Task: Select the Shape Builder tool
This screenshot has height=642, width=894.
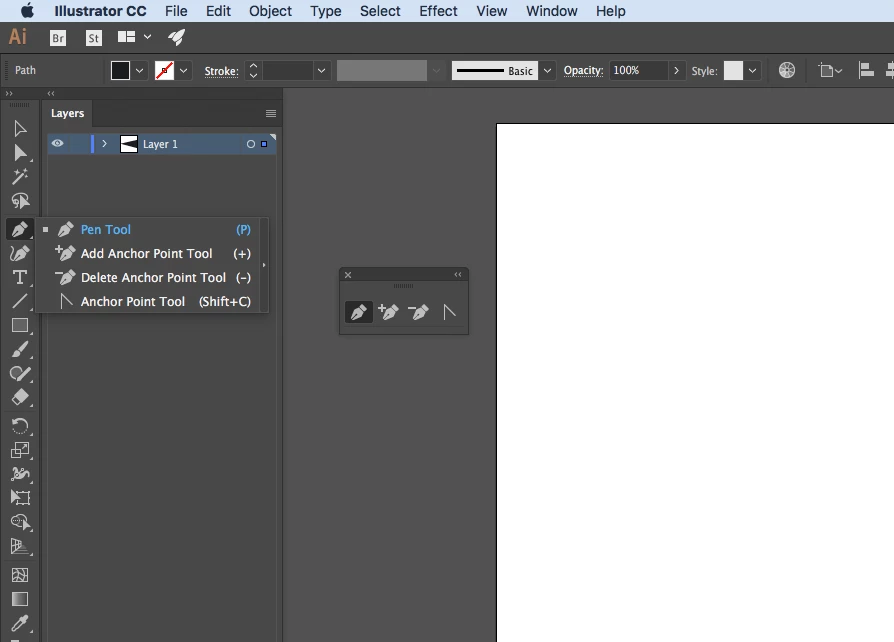Action: pyautogui.click(x=20, y=522)
